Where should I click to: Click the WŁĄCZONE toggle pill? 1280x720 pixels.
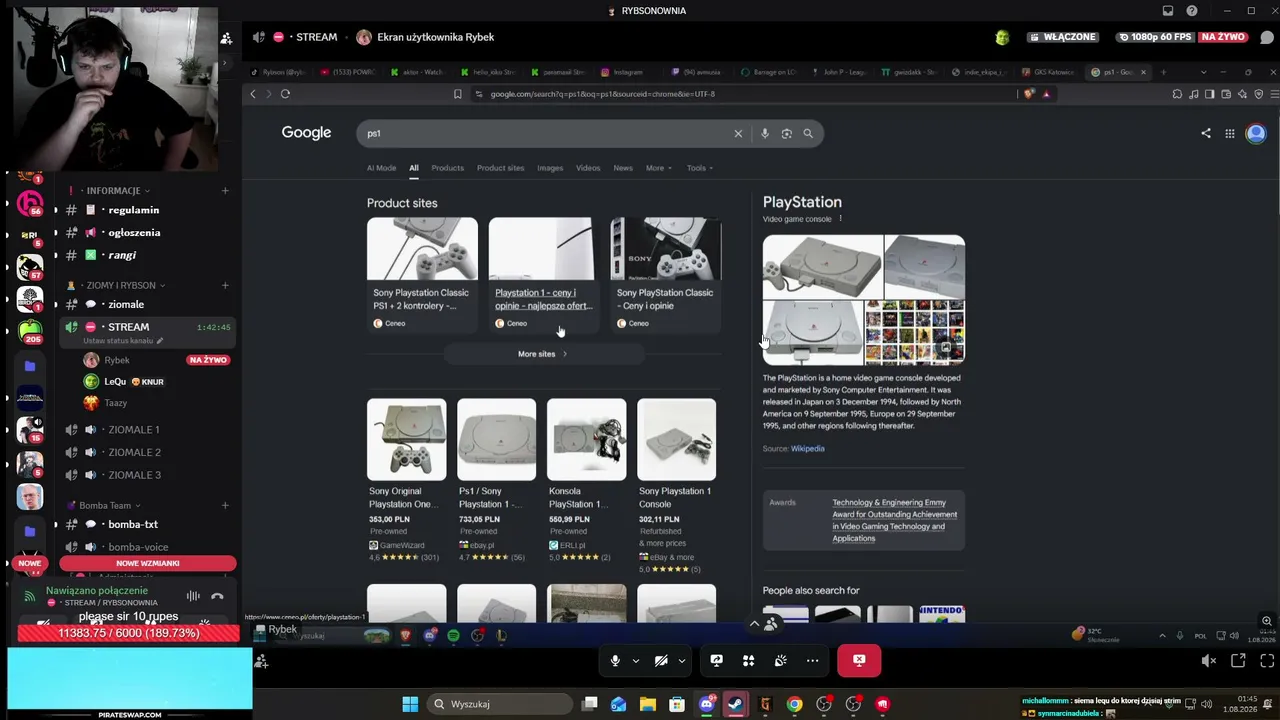(1063, 37)
